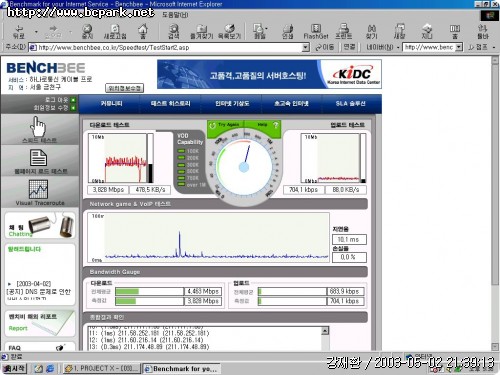
Task: Expand the address bar URL dropdown
Action: point(305,48)
